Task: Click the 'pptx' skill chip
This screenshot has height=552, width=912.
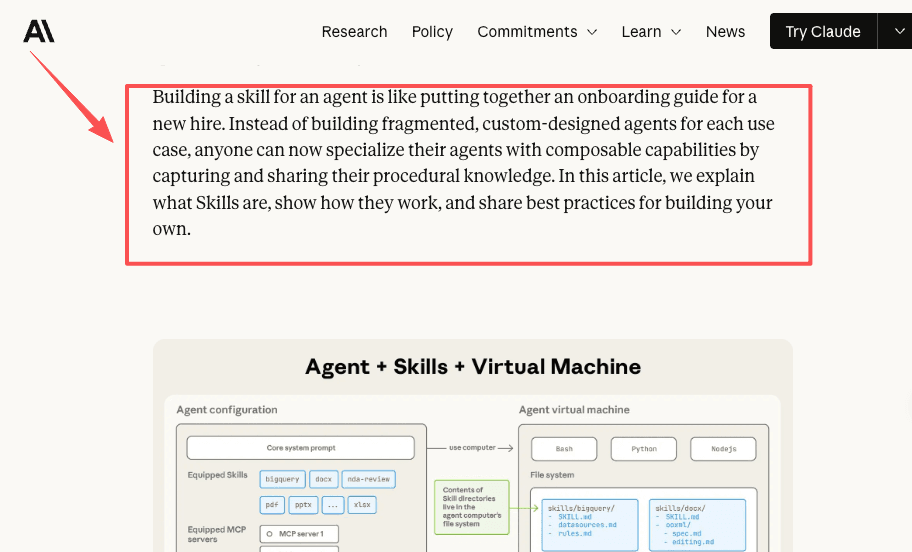Action: pyautogui.click(x=303, y=505)
